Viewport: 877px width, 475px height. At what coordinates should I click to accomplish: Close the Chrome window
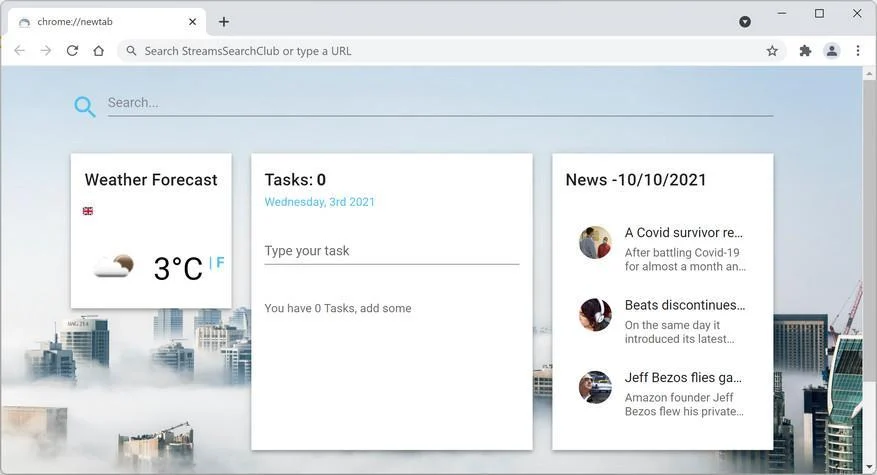click(x=857, y=13)
